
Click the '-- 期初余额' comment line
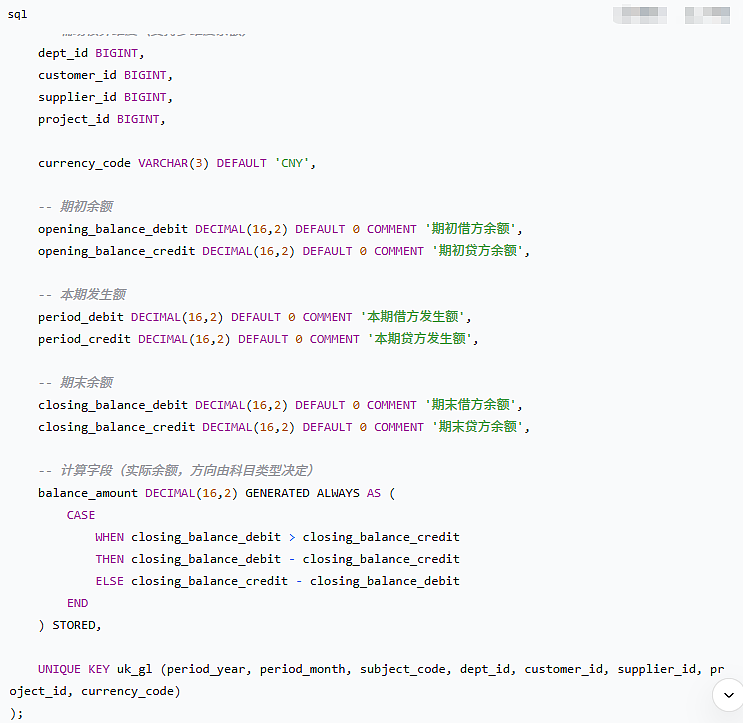(x=75, y=207)
